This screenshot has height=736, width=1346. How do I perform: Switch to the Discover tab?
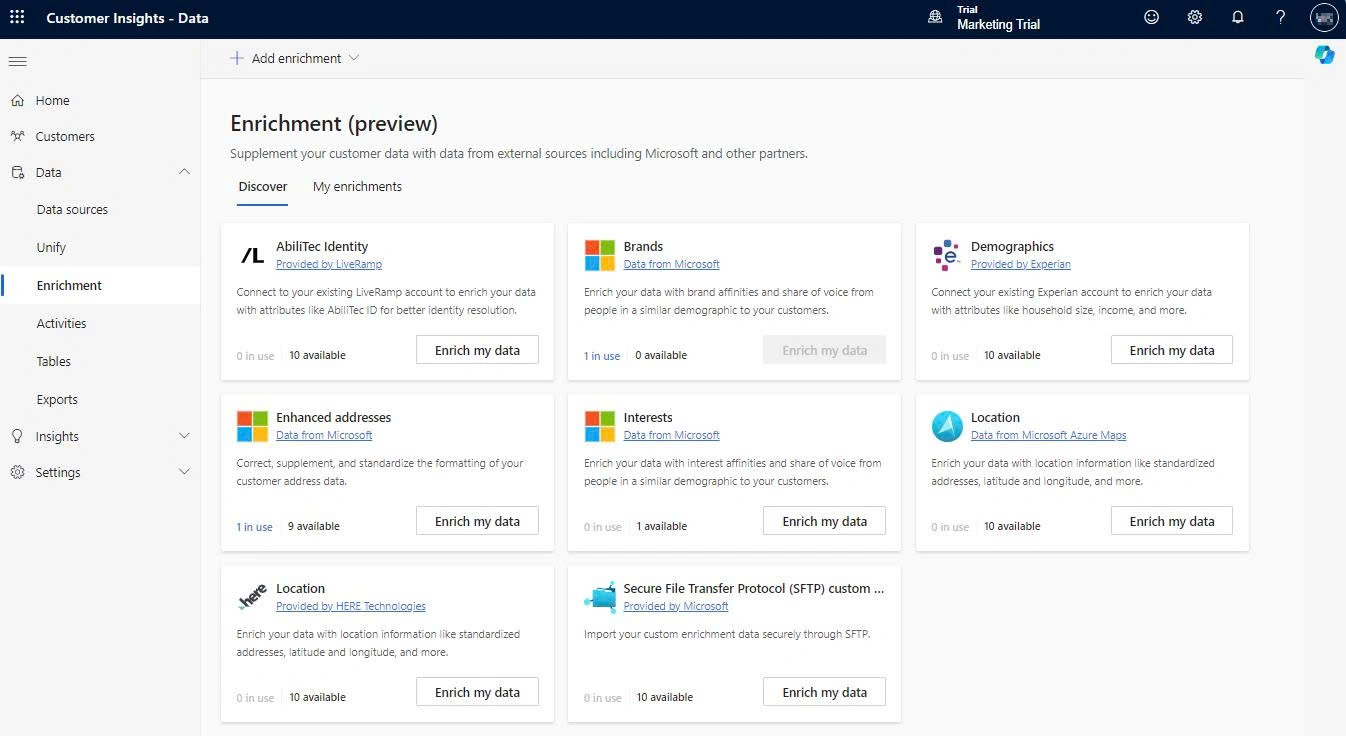click(x=263, y=187)
